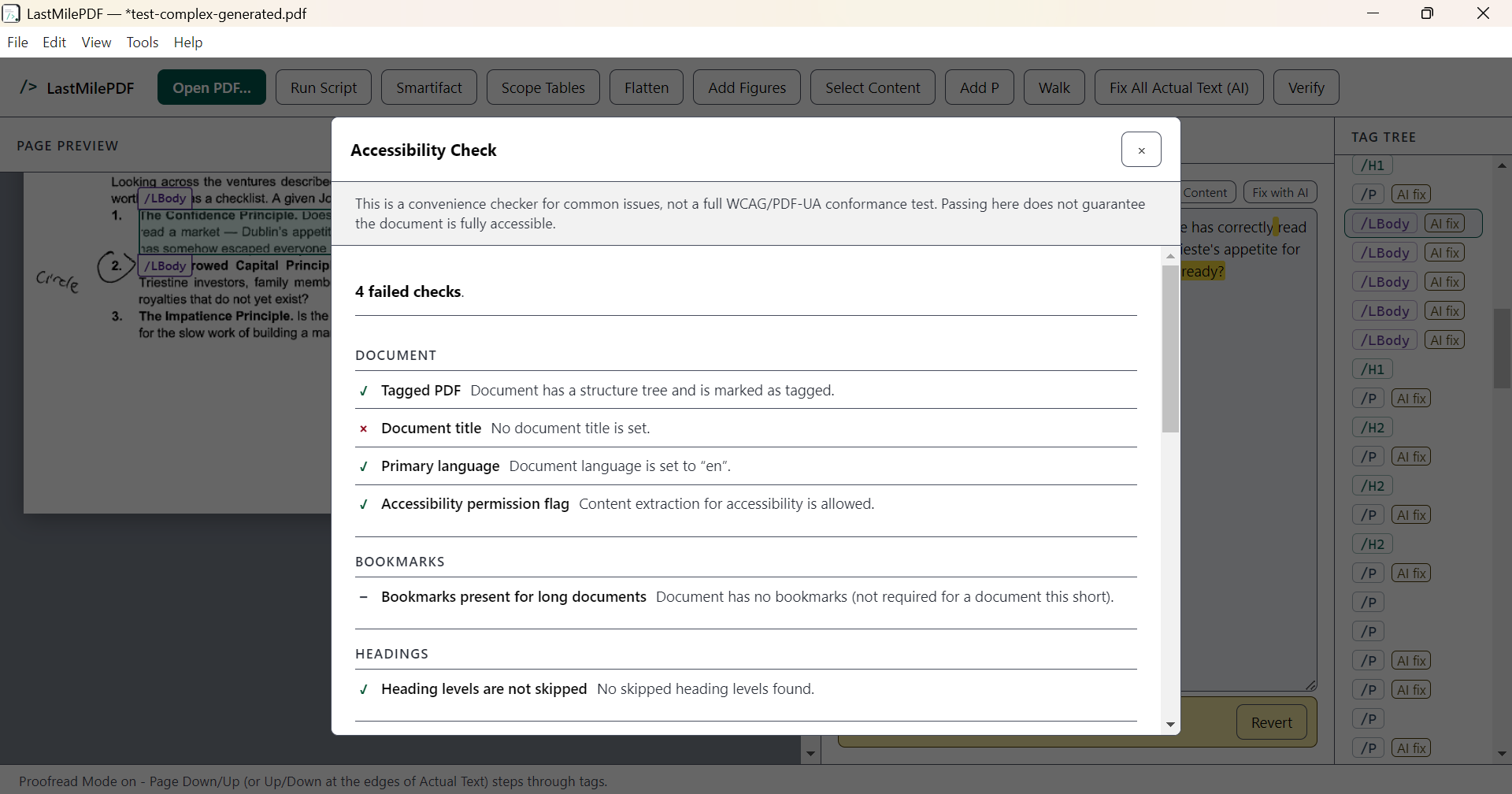Click the Document title failed check row

click(x=746, y=429)
